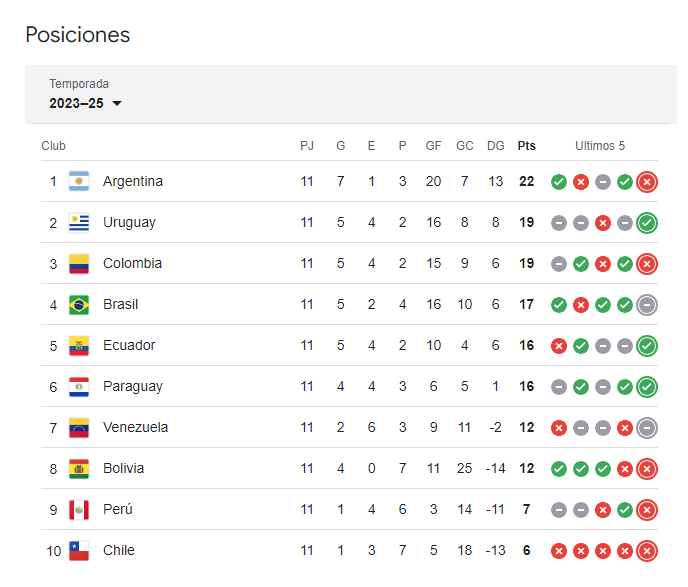
Task: Select the Chile team name
Action: (119, 551)
